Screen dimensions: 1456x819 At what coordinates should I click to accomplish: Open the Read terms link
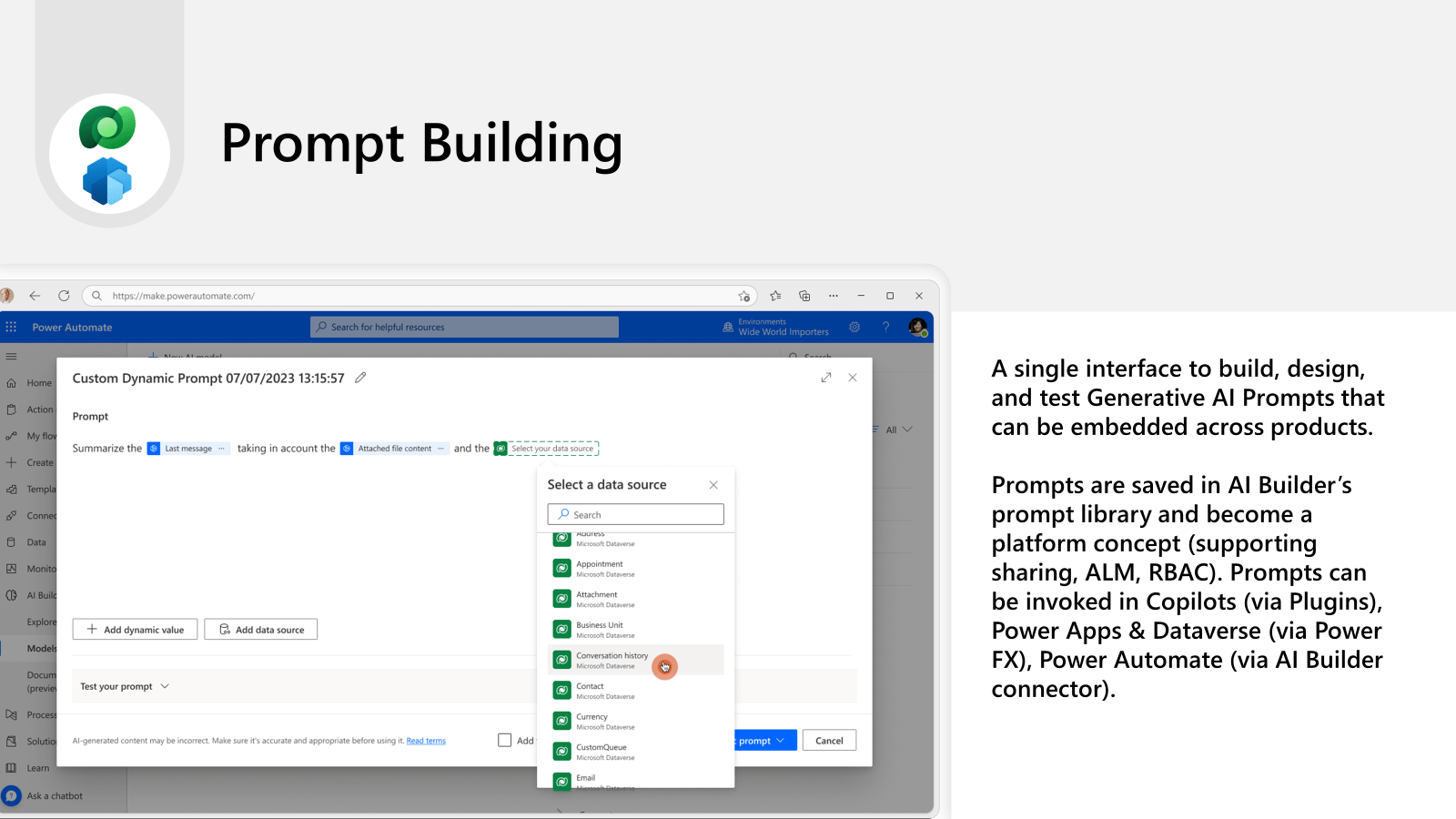click(x=426, y=741)
